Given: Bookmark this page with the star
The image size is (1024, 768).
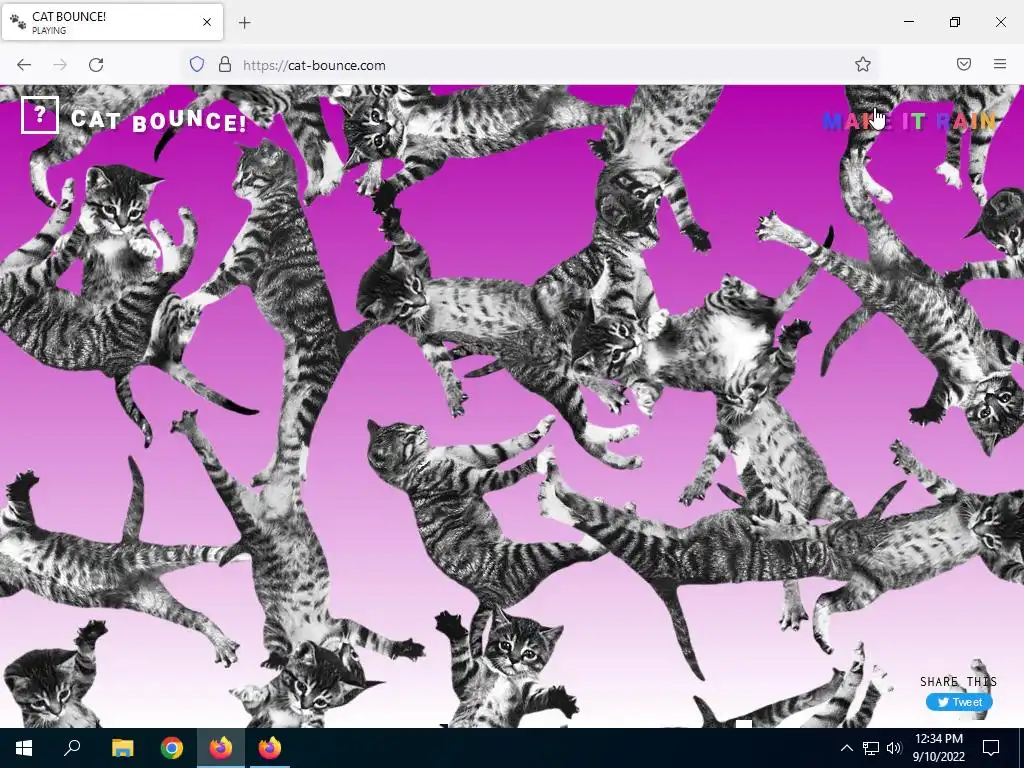Looking at the screenshot, I should point(863,64).
